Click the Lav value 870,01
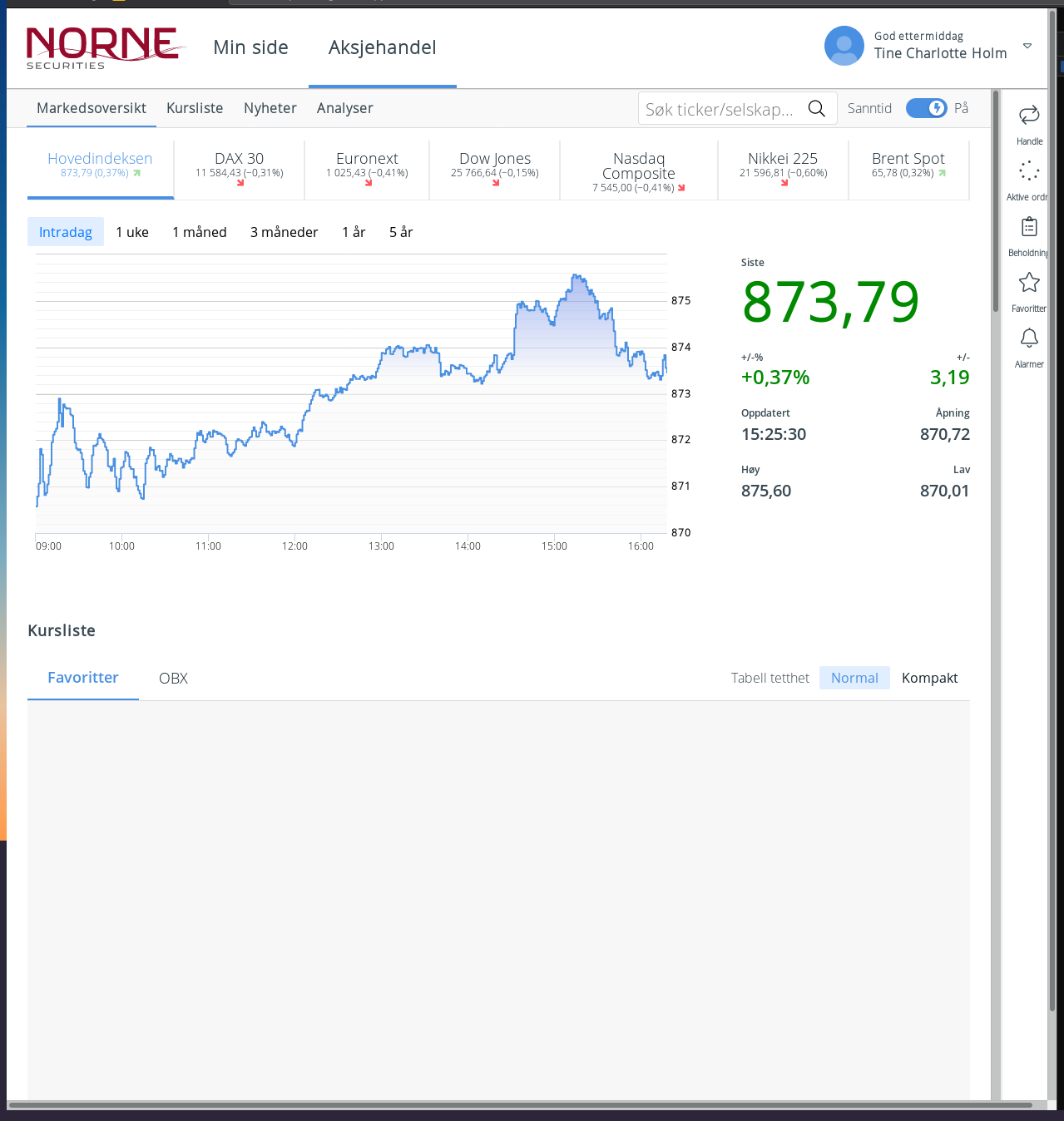1064x1121 pixels. (944, 491)
